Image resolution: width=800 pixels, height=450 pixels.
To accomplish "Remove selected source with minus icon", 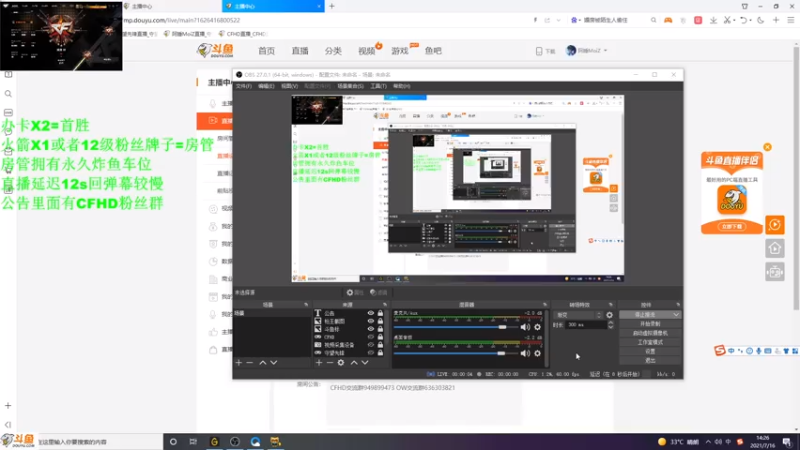I will click(x=330, y=362).
